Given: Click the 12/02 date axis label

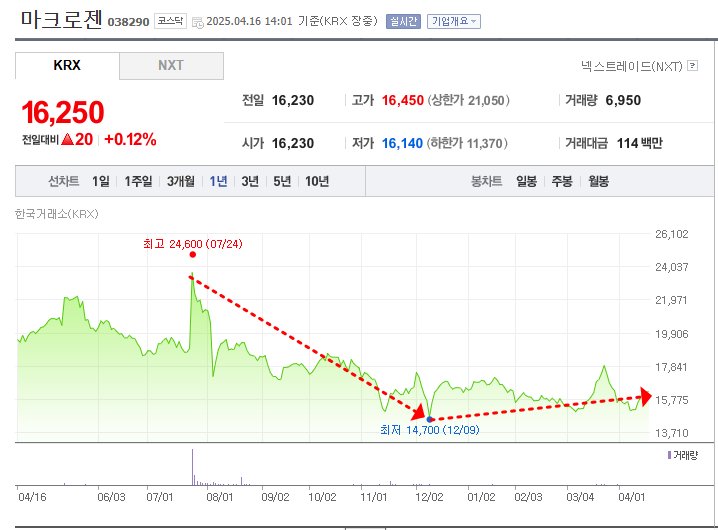Looking at the screenshot, I should click(429, 497).
